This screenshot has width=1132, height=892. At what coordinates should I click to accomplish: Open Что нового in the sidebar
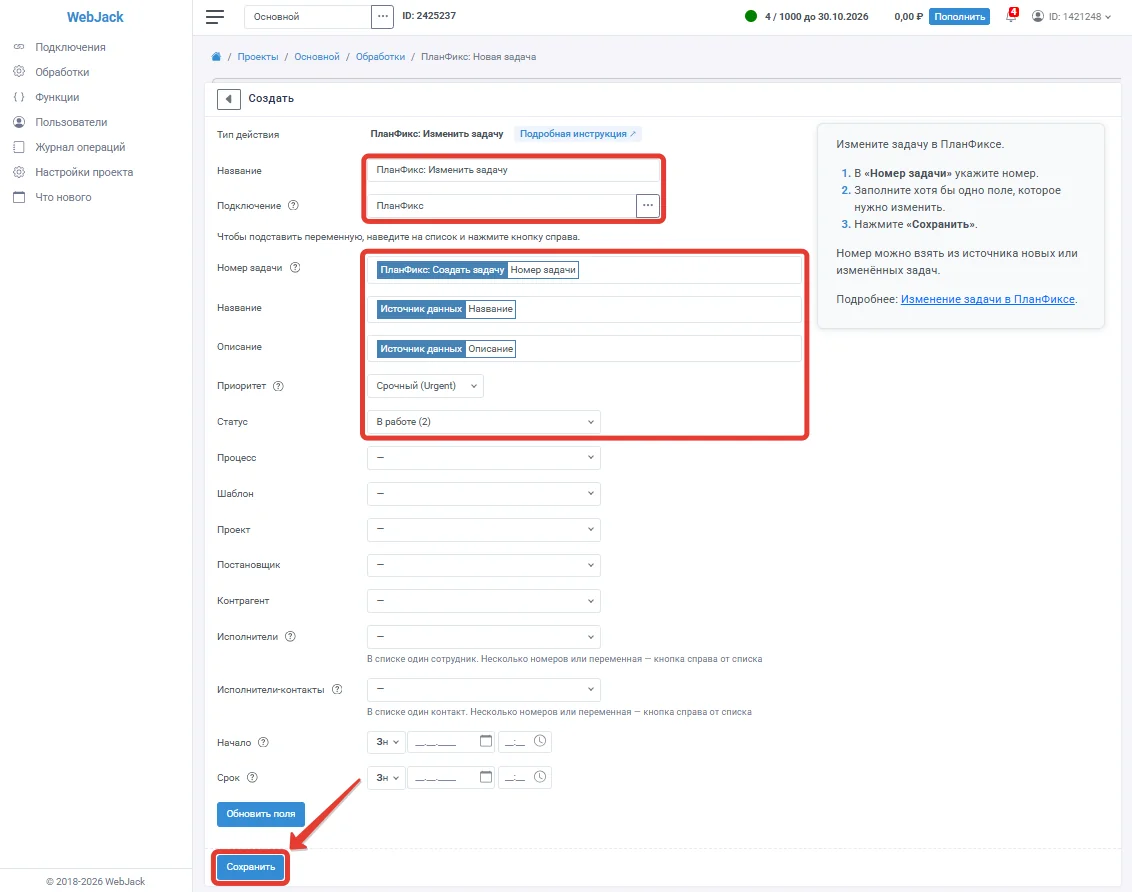pyautogui.click(x=63, y=198)
